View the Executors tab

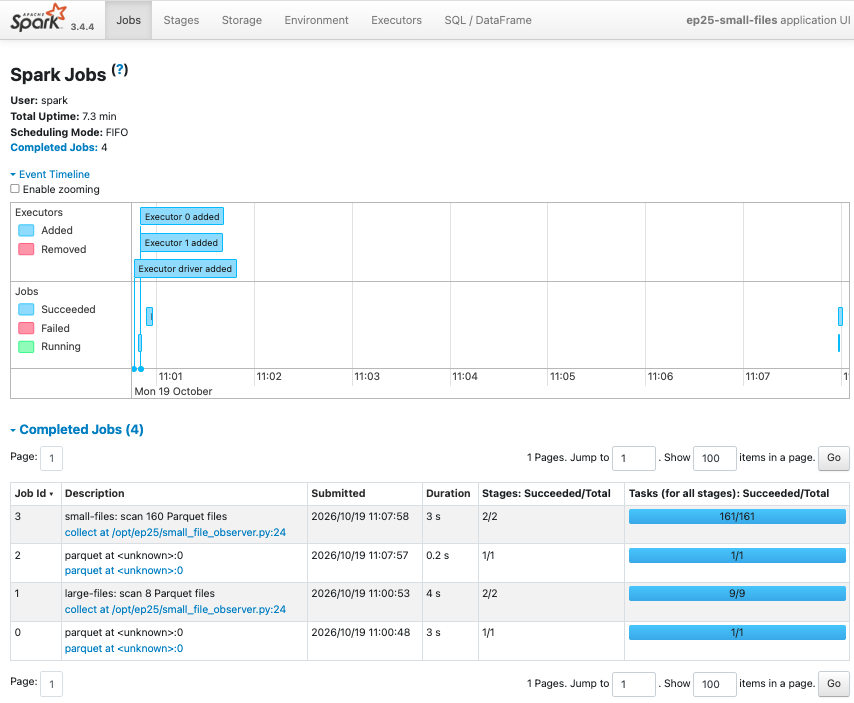(x=396, y=20)
